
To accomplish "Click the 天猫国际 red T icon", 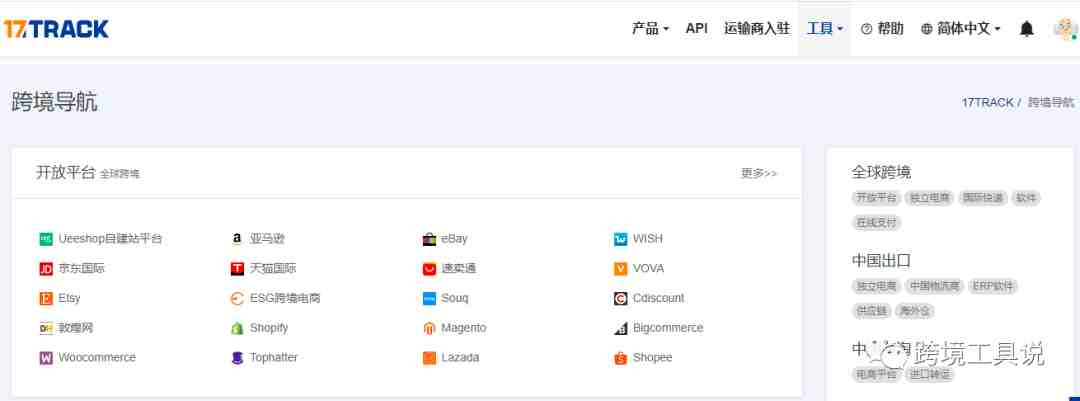I will [x=237, y=269].
